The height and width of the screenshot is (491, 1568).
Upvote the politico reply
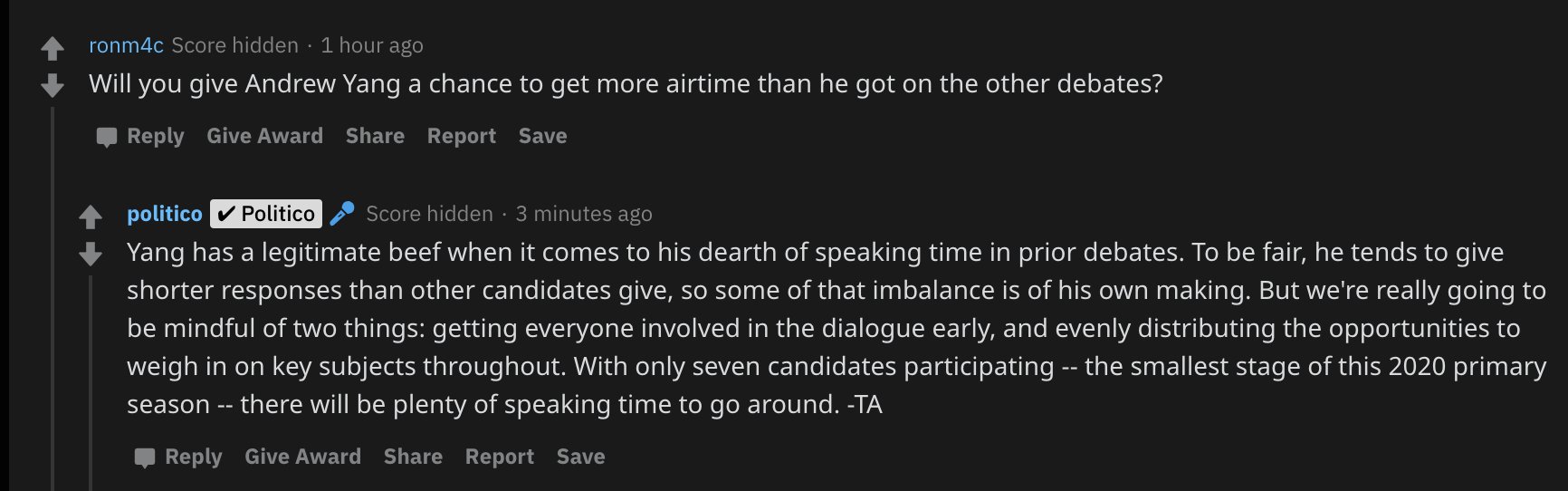91,217
